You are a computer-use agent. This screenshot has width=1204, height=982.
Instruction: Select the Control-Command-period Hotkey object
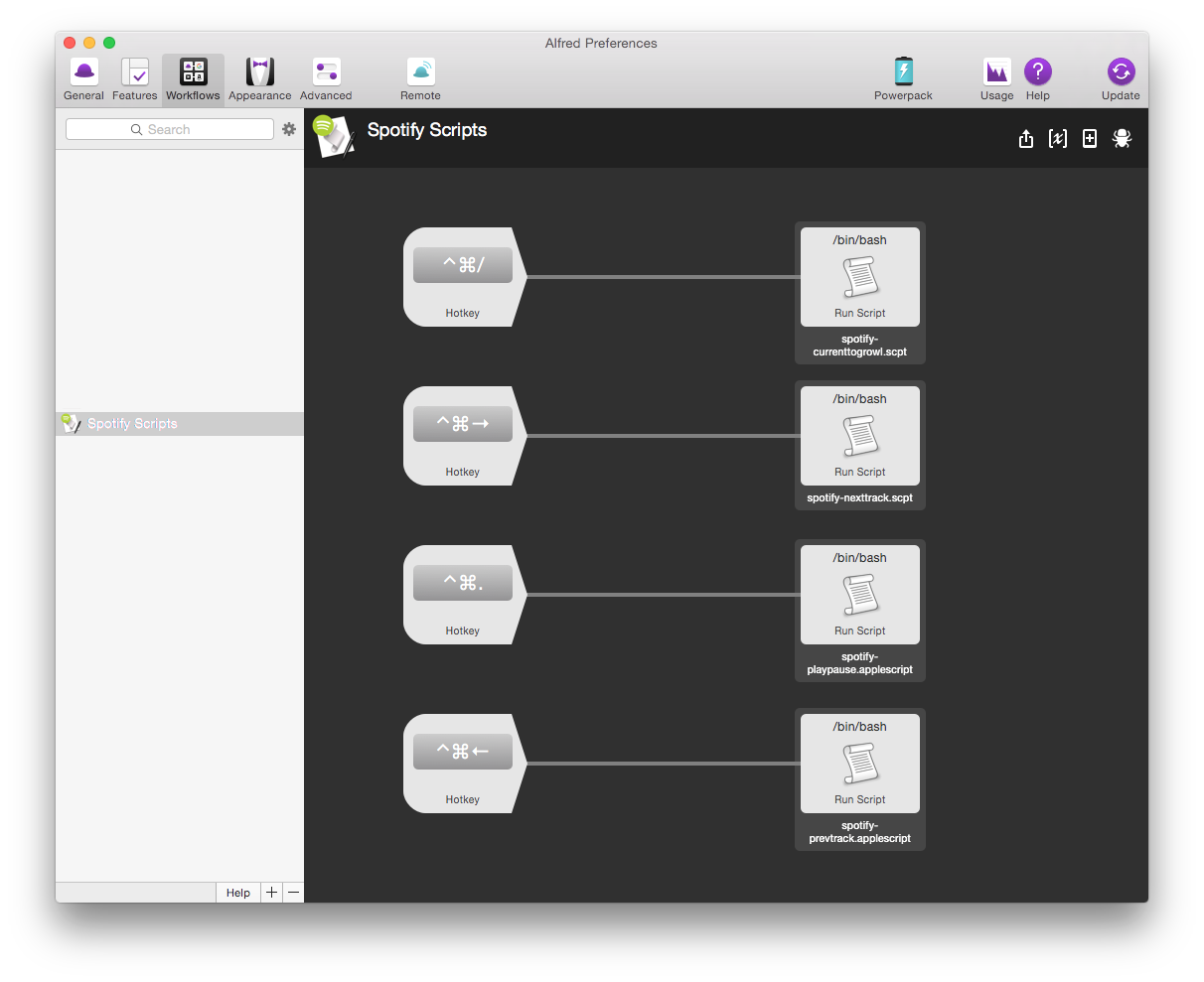[464, 595]
